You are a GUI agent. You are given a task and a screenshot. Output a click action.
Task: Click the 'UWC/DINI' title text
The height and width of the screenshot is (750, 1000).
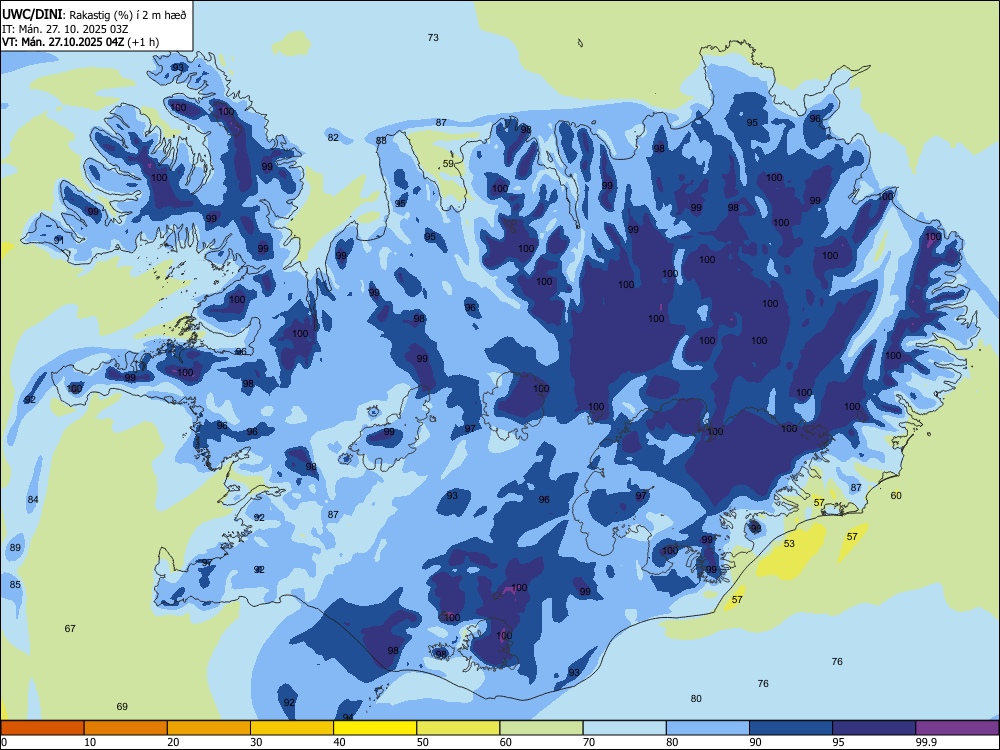click(33, 14)
